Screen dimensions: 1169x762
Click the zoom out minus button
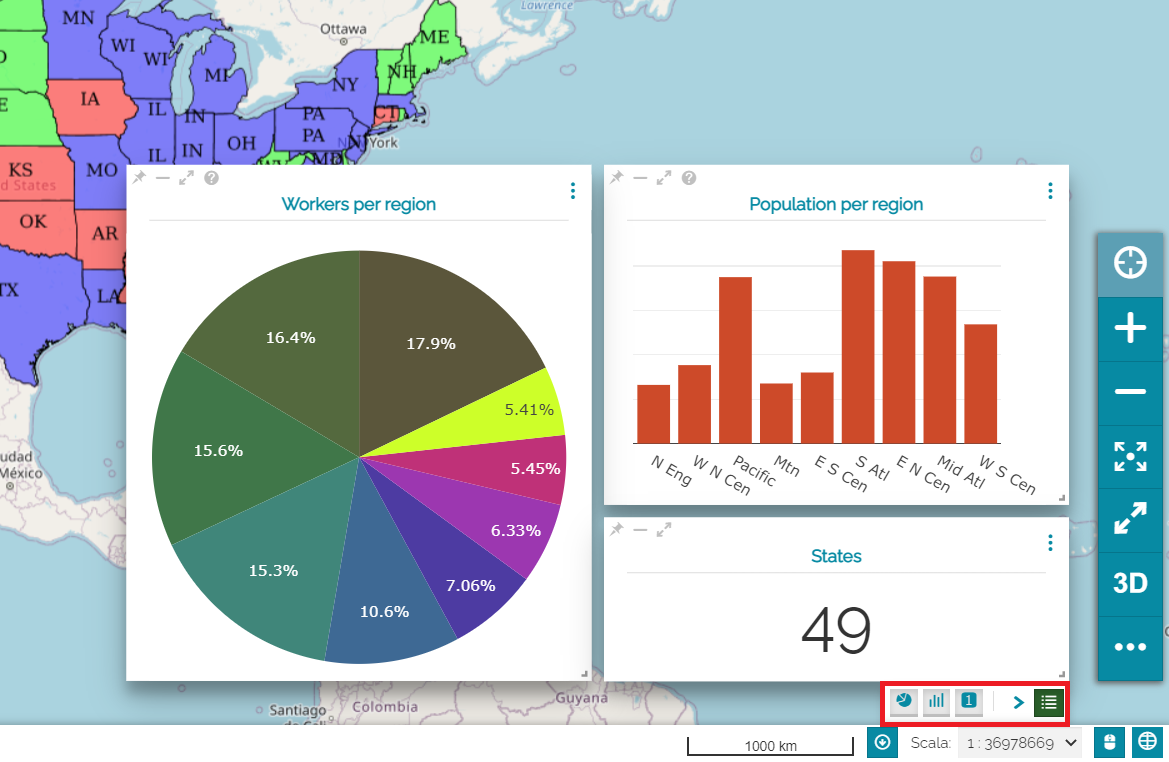(1130, 392)
